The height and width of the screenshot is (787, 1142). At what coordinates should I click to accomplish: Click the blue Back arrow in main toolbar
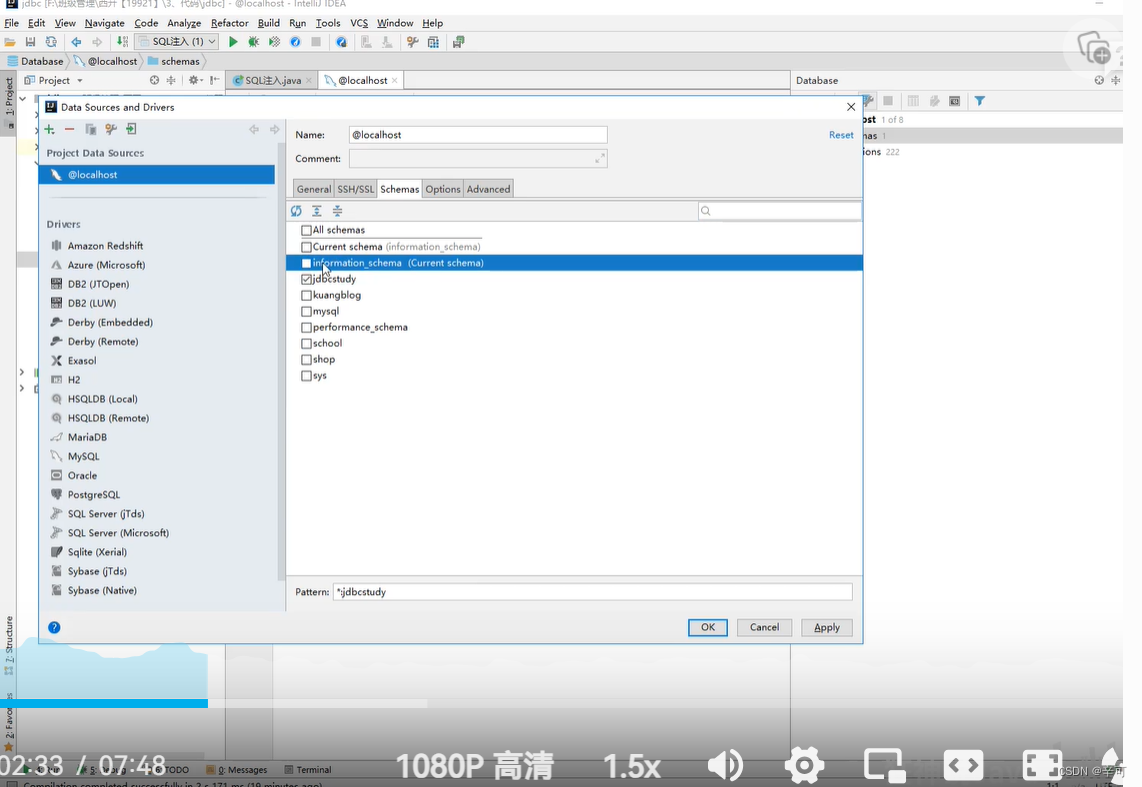(76, 42)
